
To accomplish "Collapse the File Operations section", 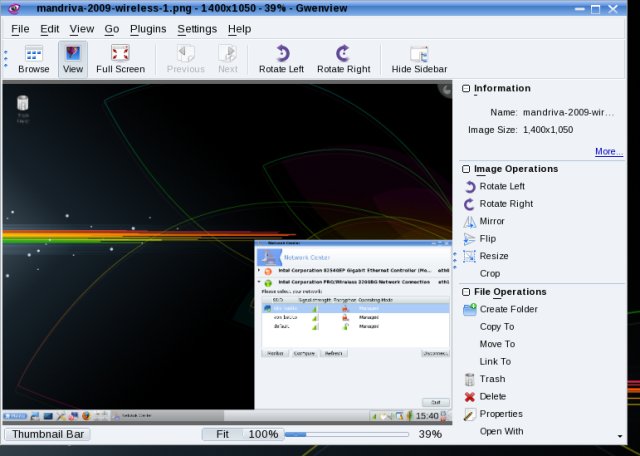I will coord(466,292).
